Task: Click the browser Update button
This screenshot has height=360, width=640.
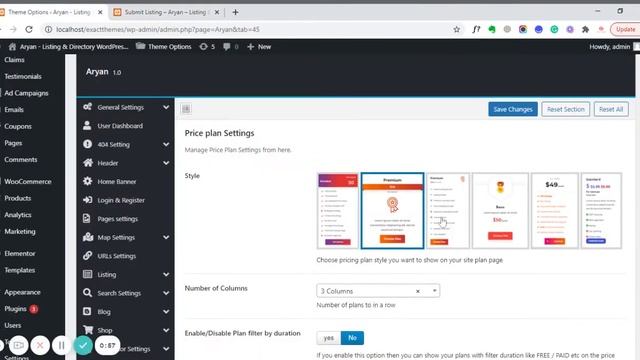Action: tap(625, 29)
